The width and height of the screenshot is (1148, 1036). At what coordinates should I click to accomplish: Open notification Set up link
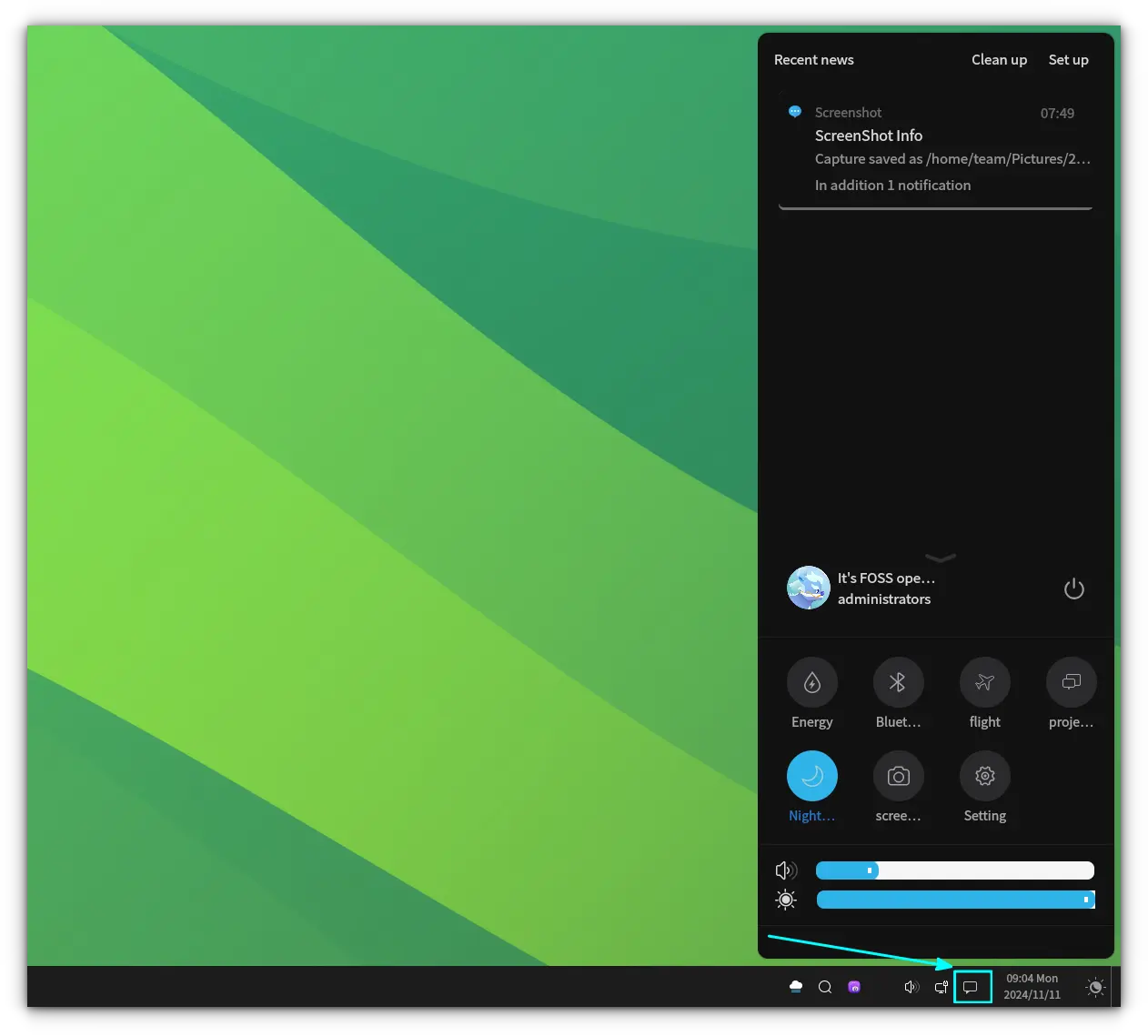1068,60
